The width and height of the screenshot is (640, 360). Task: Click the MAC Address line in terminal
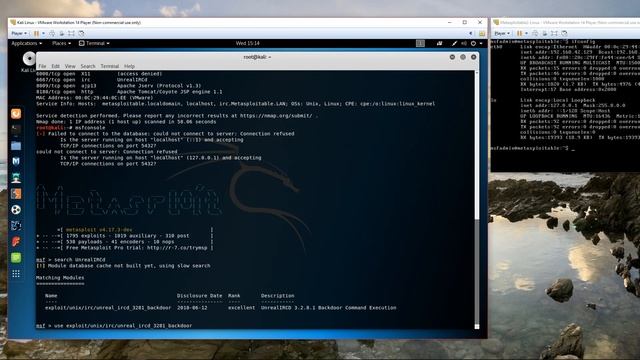(94, 98)
